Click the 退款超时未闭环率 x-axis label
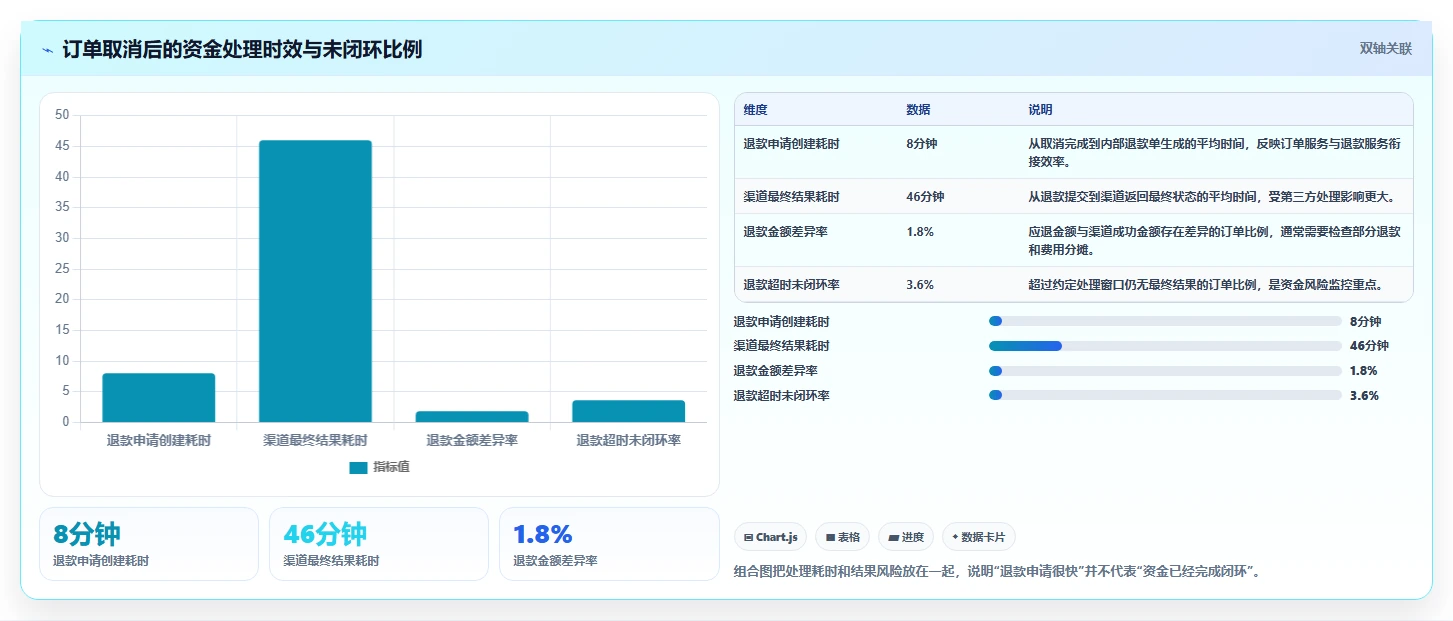The height and width of the screenshot is (621, 1453). click(628, 441)
